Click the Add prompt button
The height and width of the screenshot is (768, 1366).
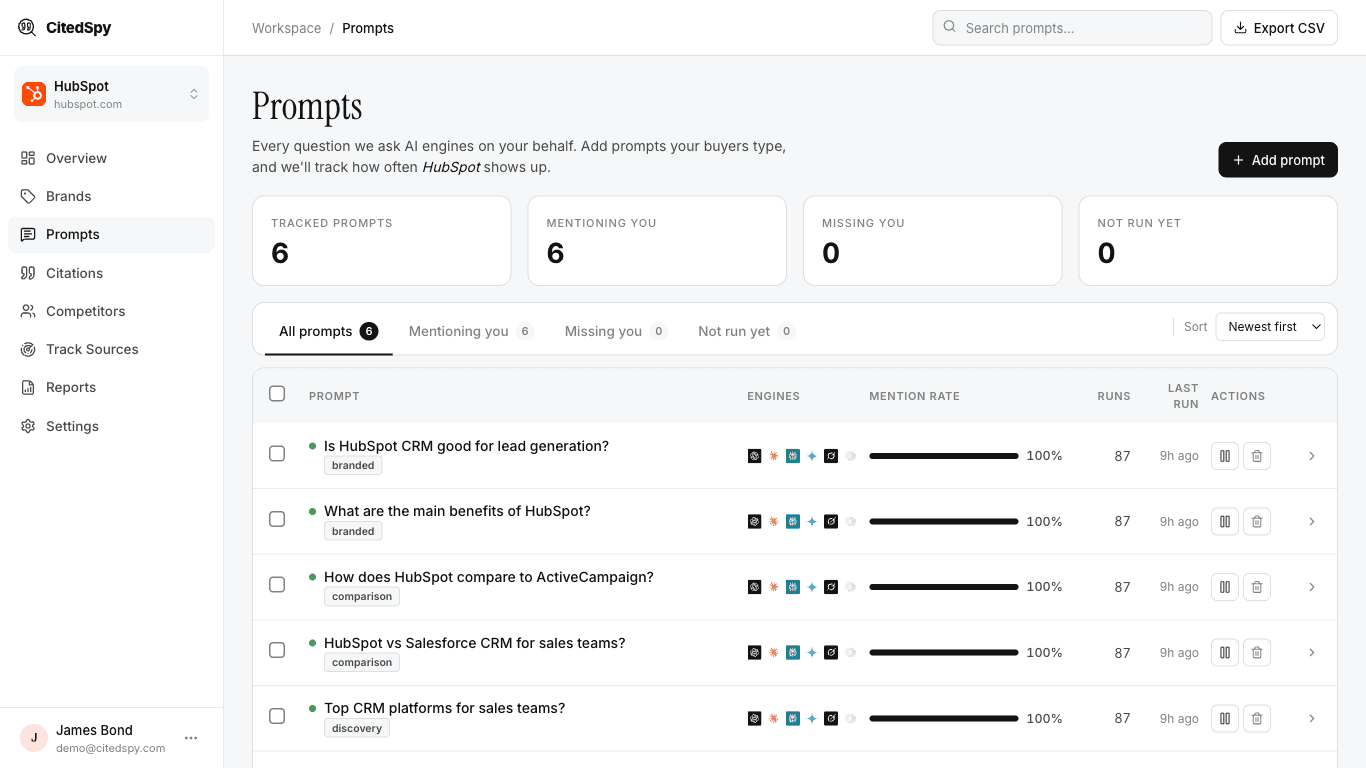coord(1278,160)
